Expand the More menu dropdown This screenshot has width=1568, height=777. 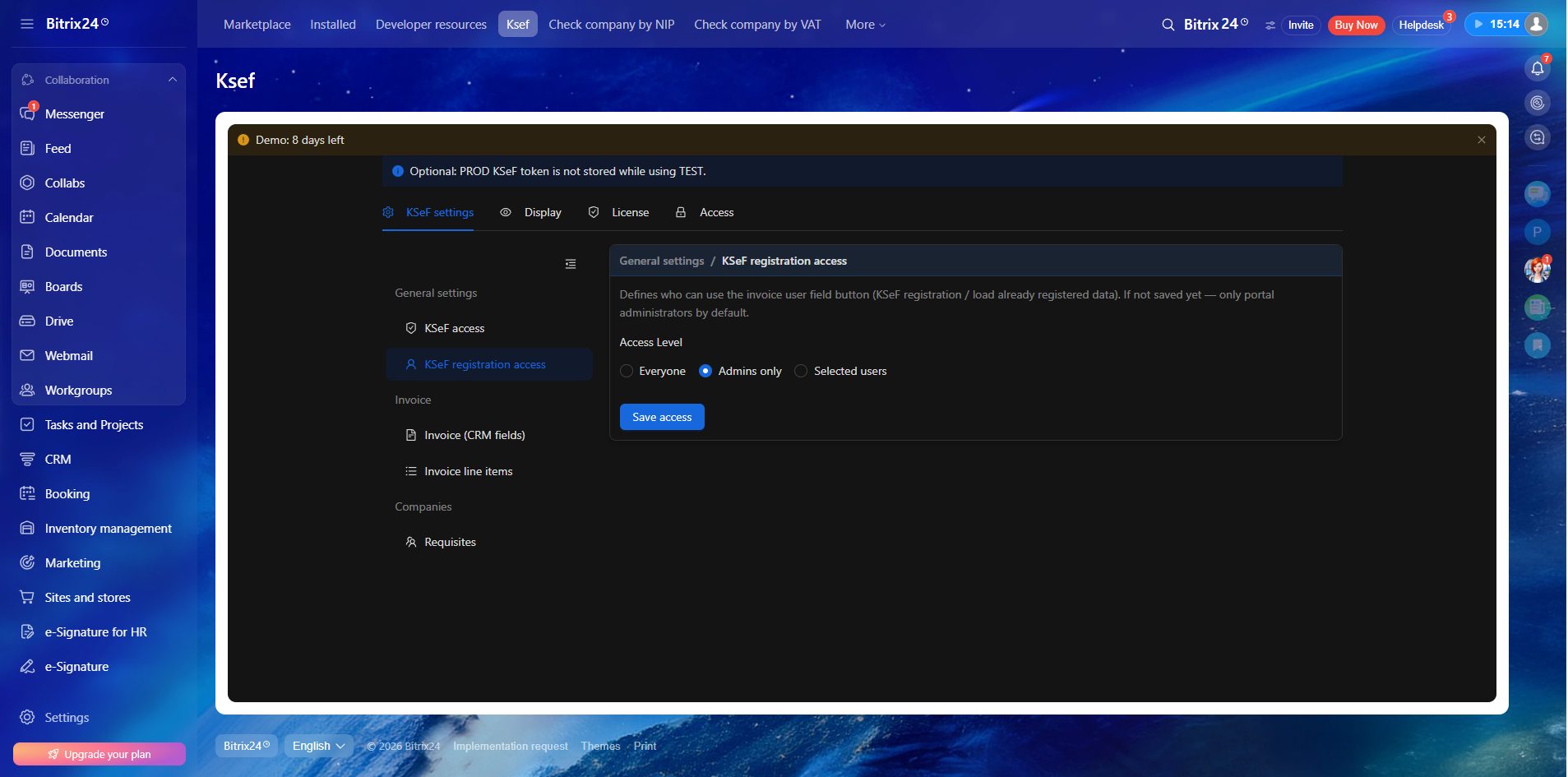pyautogui.click(x=865, y=25)
